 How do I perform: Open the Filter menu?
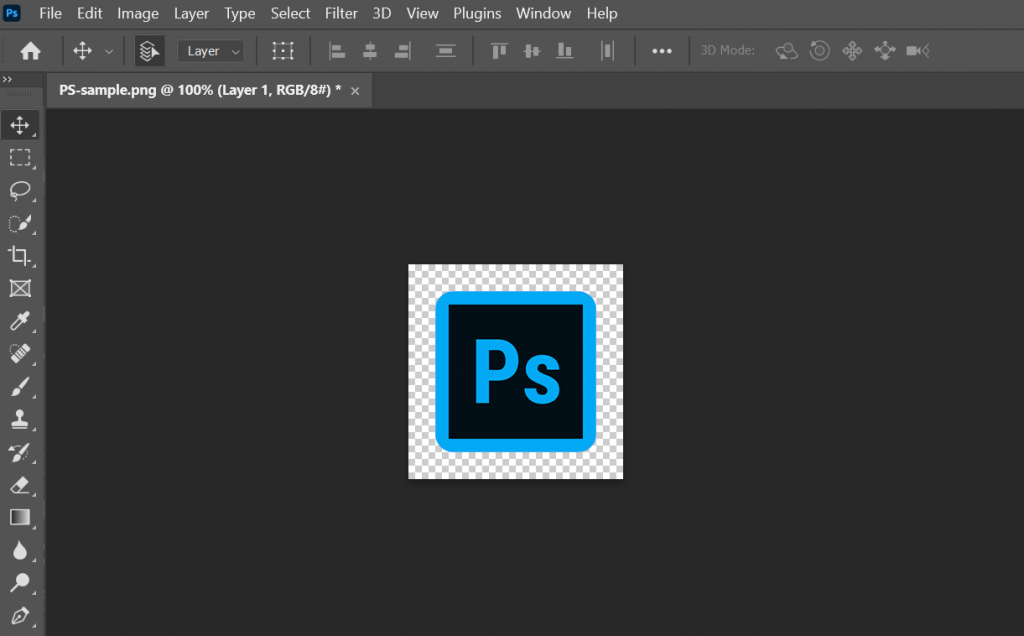[x=341, y=13]
